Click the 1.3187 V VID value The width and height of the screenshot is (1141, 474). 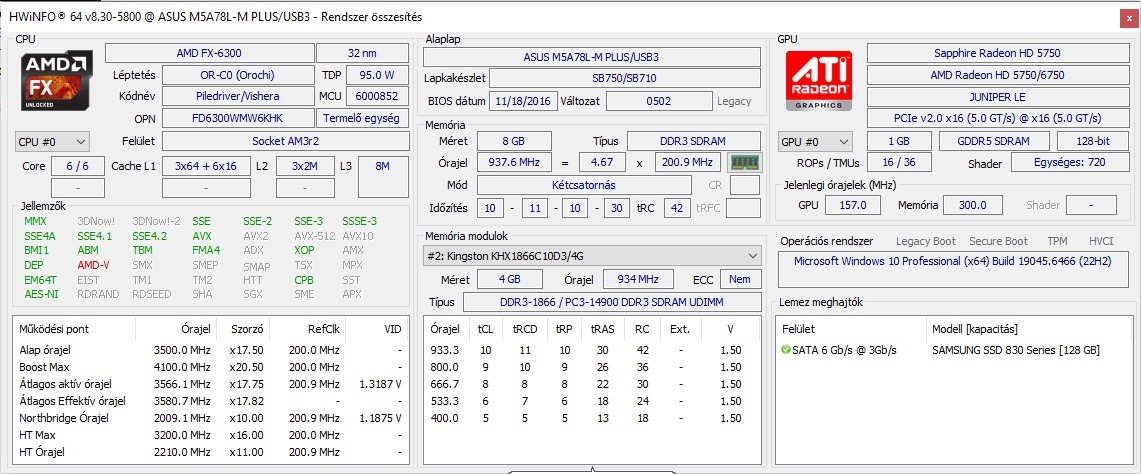click(381, 384)
